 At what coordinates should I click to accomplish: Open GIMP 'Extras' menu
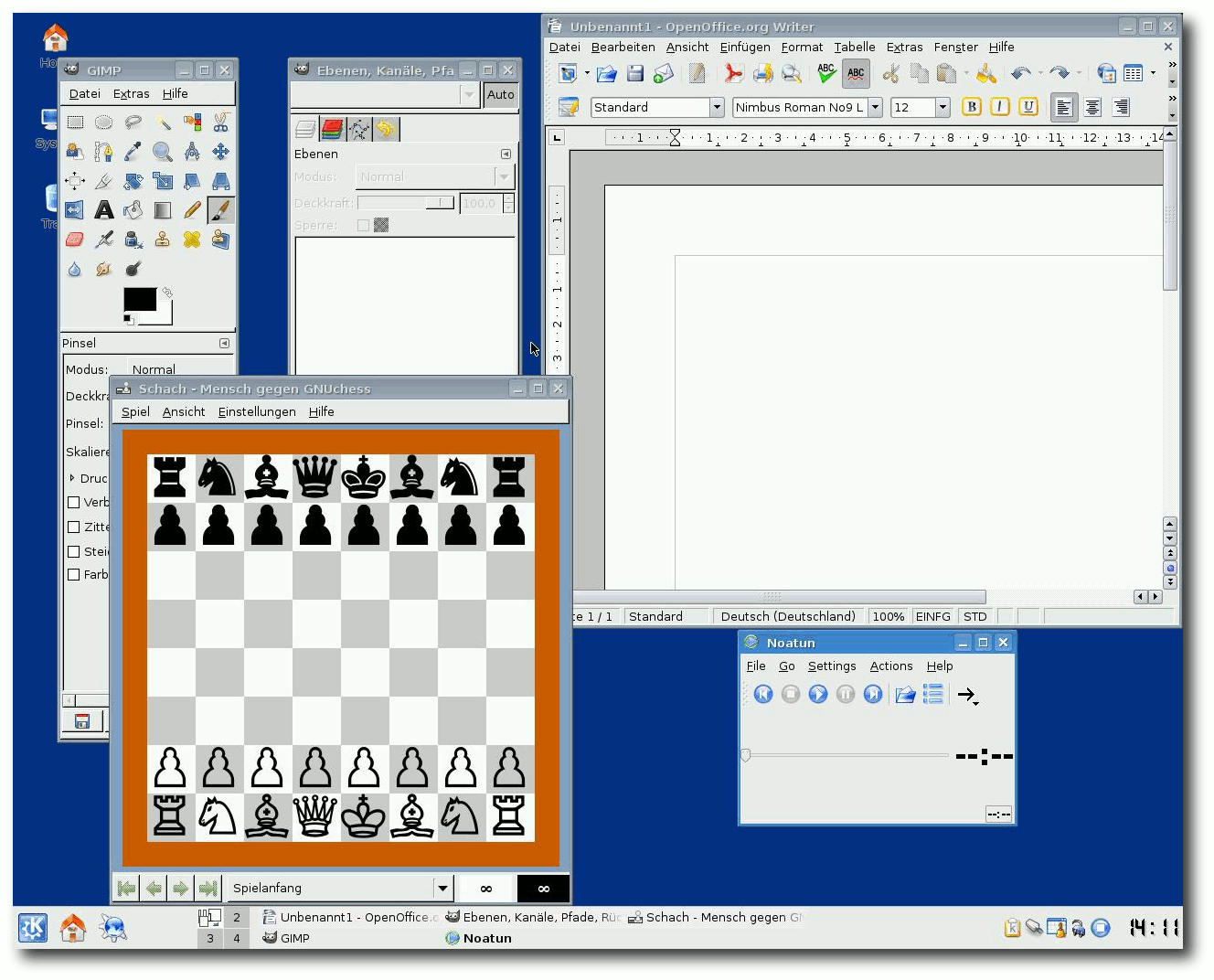(x=132, y=93)
